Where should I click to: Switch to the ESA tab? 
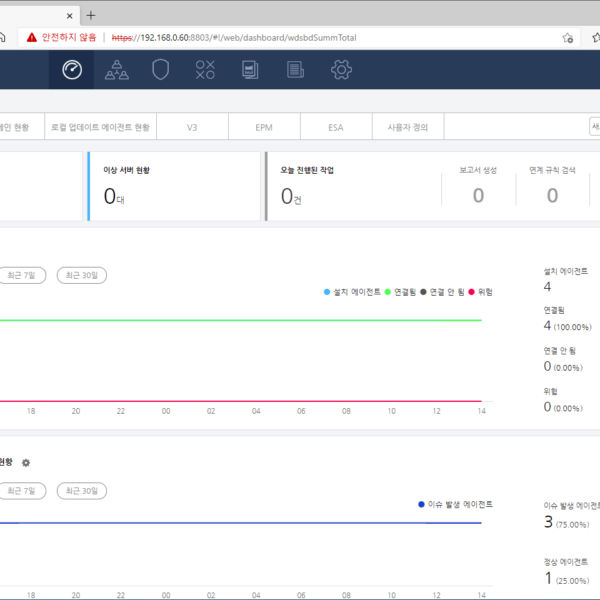[336, 127]
